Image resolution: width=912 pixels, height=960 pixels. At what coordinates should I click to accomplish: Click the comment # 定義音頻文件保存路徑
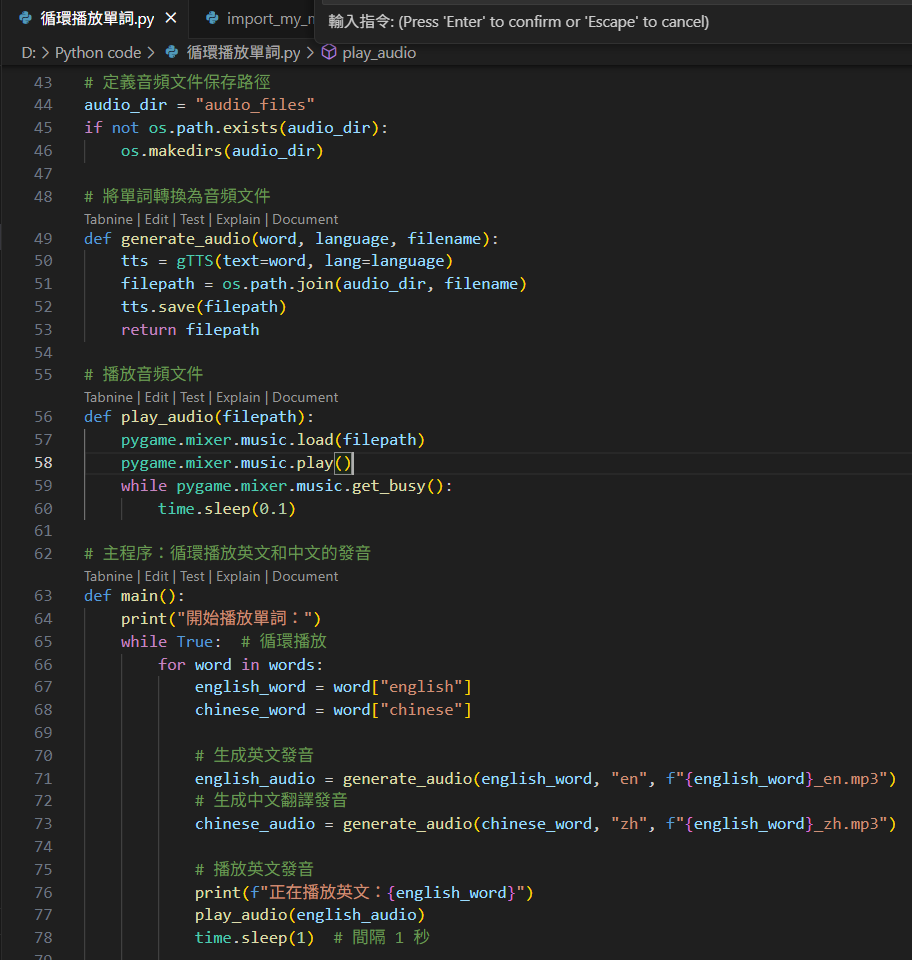pos(177,82)
